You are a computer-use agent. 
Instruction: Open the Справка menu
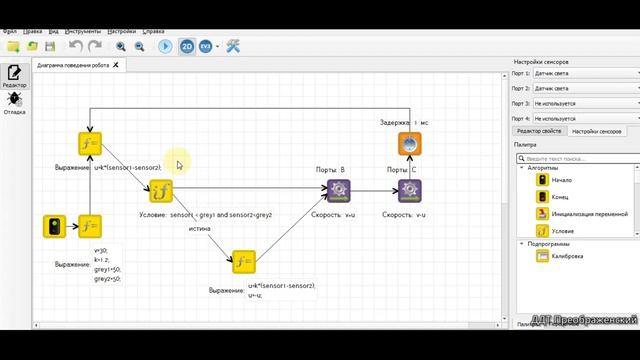click(153, 31)
